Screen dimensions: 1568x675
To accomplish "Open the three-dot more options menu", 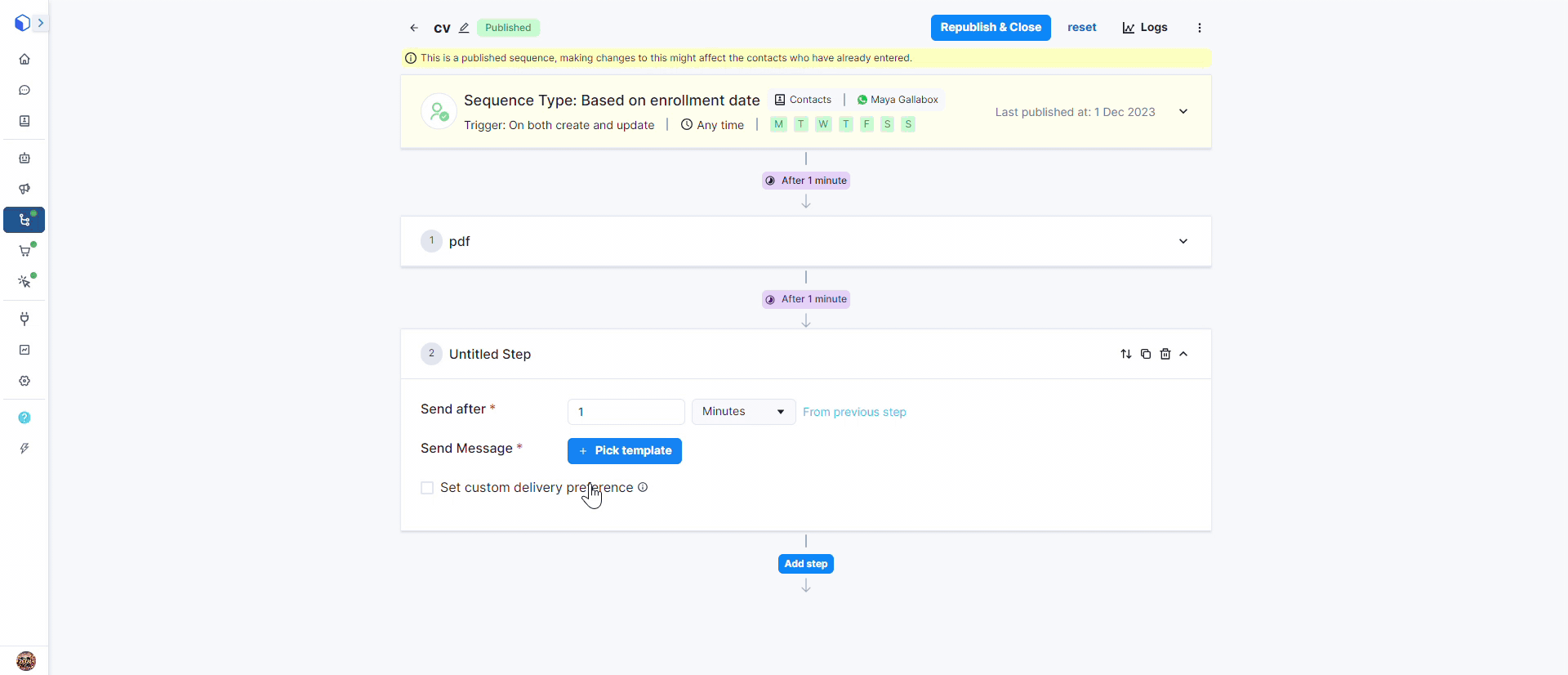I will (x=1199, y=28).
